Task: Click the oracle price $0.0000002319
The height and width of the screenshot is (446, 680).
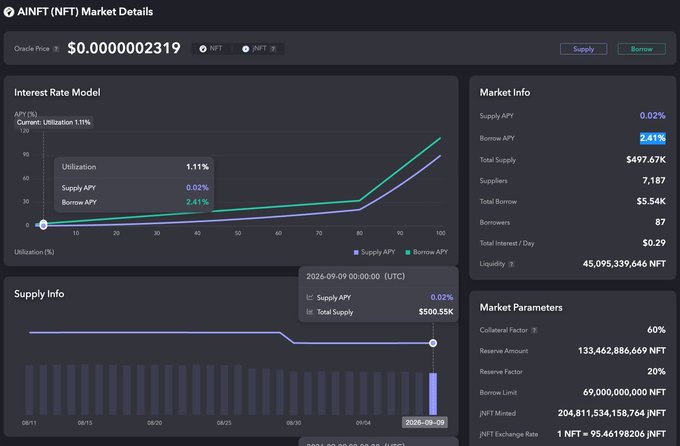Action: pyautogui.click(x=124, y=48)
